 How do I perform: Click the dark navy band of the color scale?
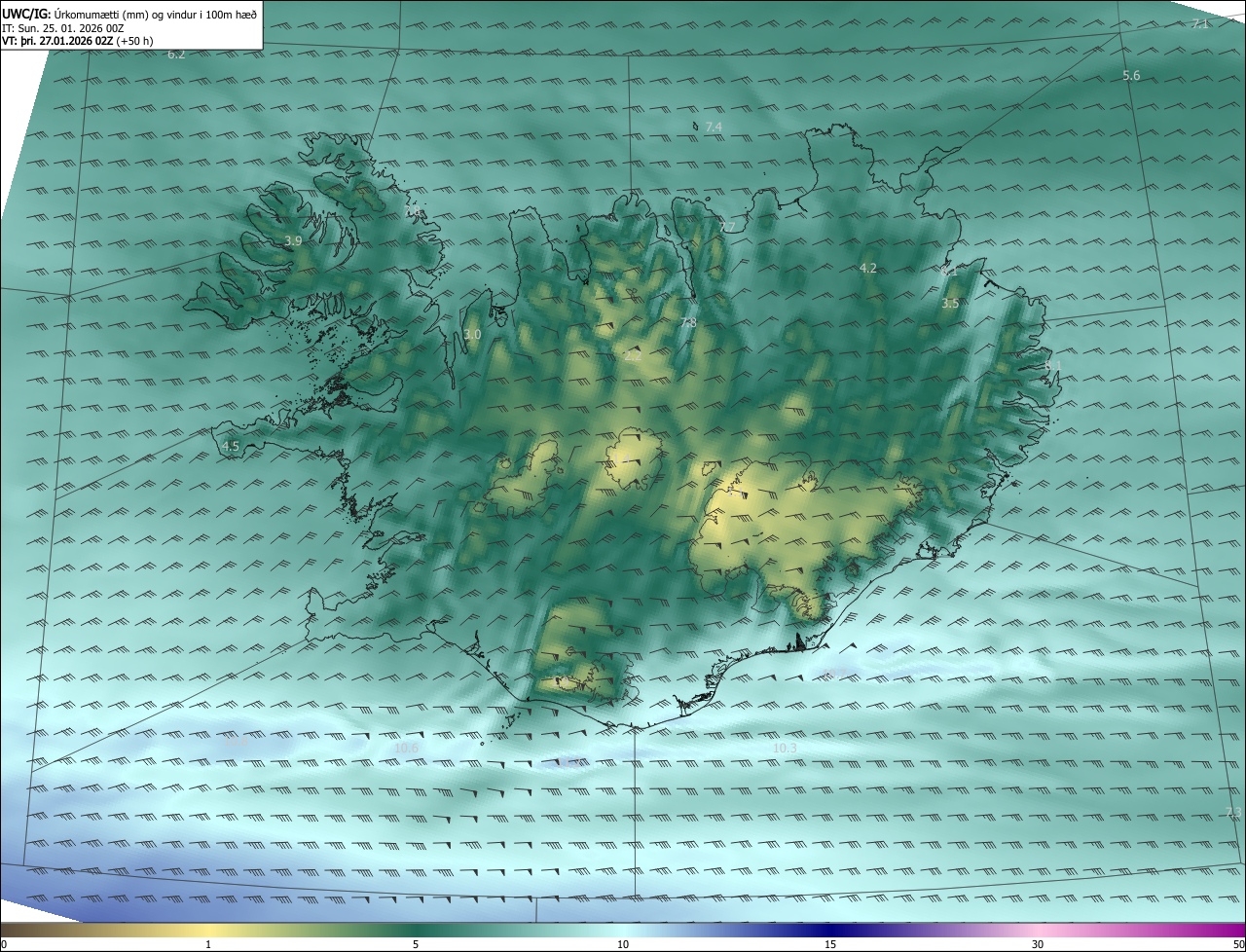click(830, 931)
